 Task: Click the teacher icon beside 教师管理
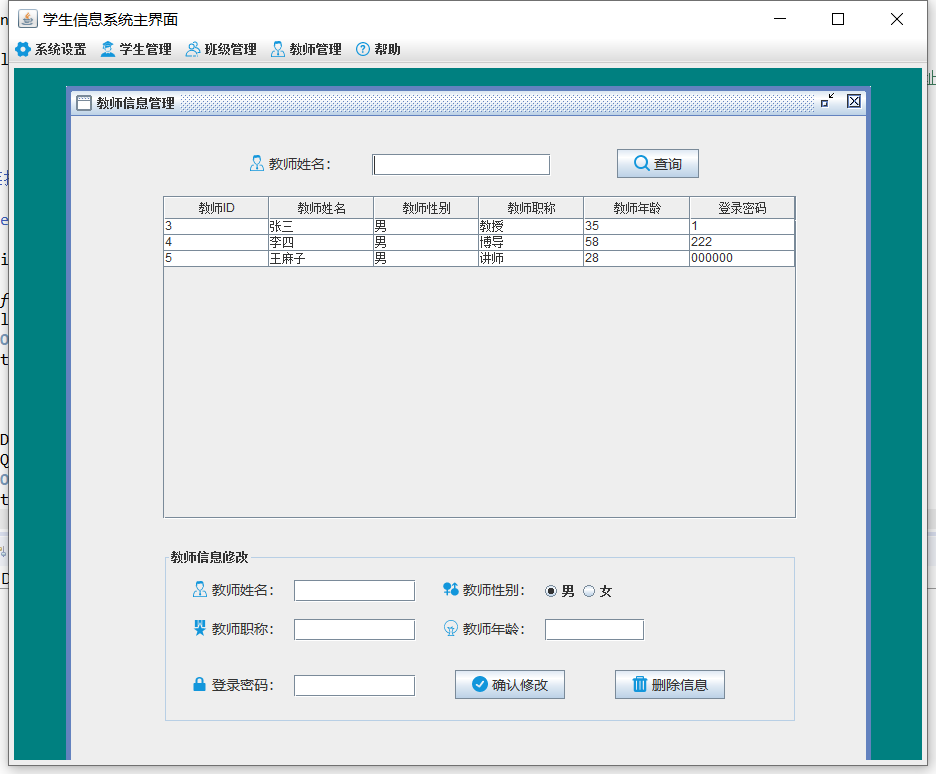point(278,50)
